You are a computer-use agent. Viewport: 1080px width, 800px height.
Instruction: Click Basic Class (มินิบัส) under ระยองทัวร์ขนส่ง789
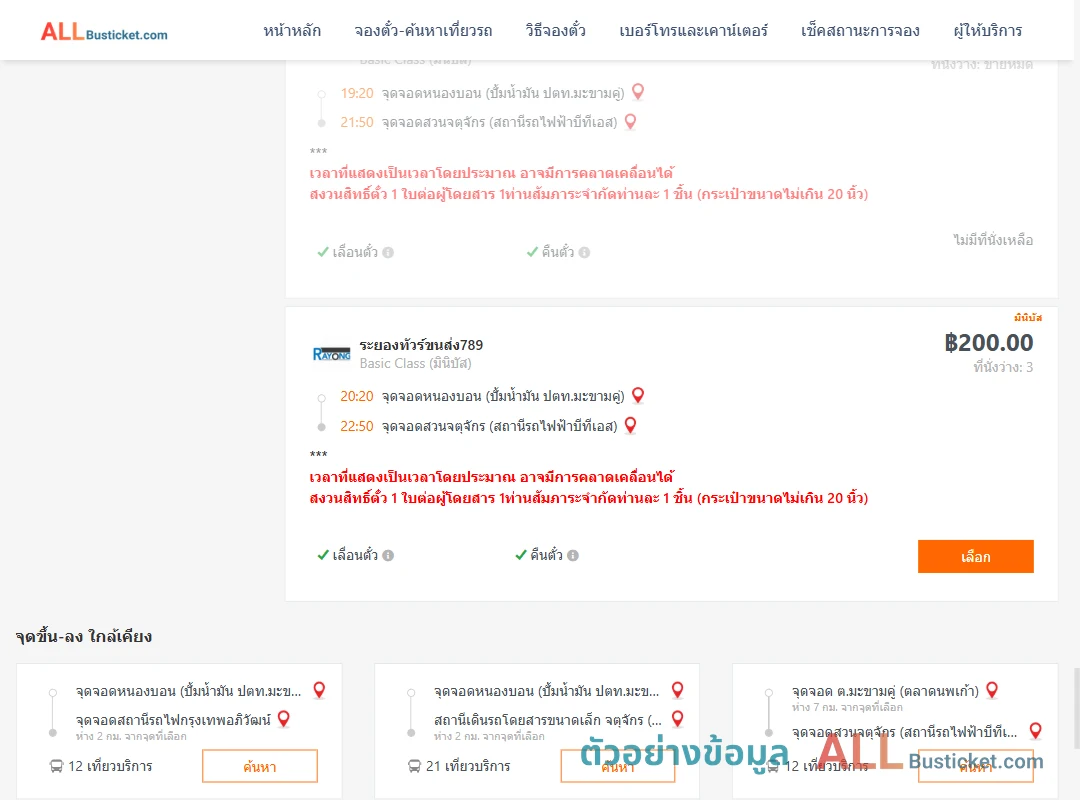point(415,364)
